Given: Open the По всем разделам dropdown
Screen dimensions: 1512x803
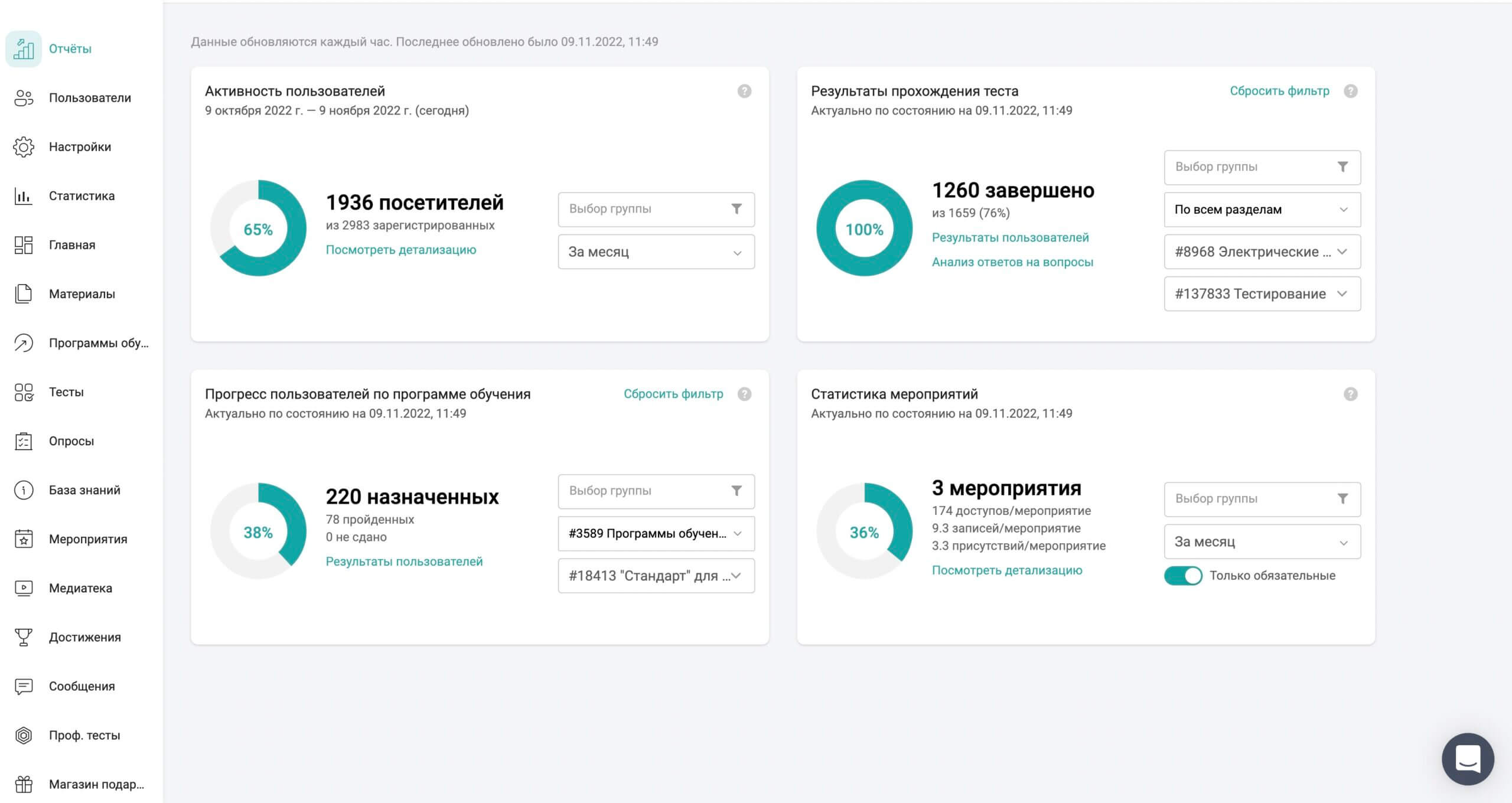Looking at the screenshot, I should tap(1262, 210).
